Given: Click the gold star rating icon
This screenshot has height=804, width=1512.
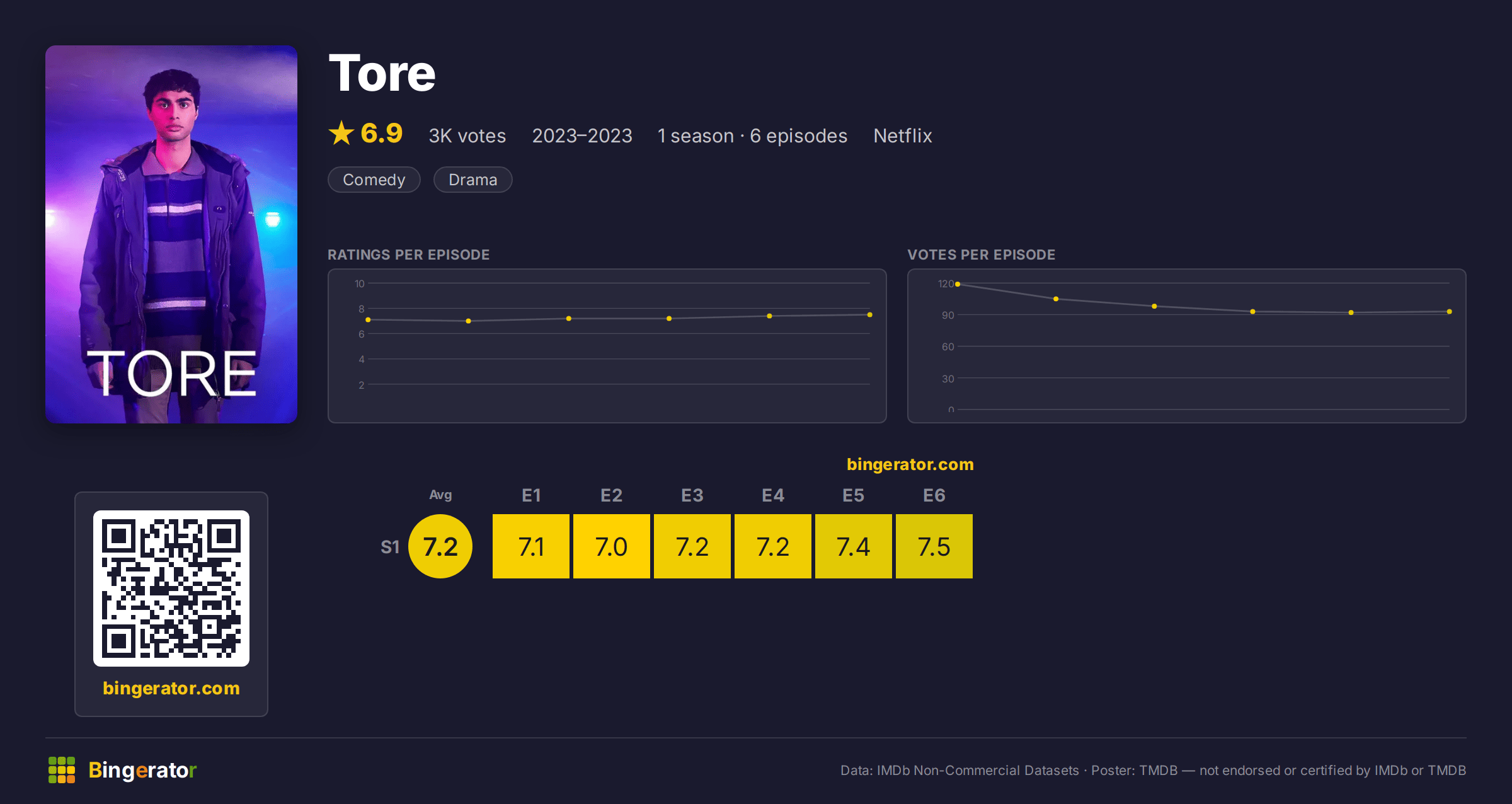Looking at the screenshot, I should [x=341, y=133].
